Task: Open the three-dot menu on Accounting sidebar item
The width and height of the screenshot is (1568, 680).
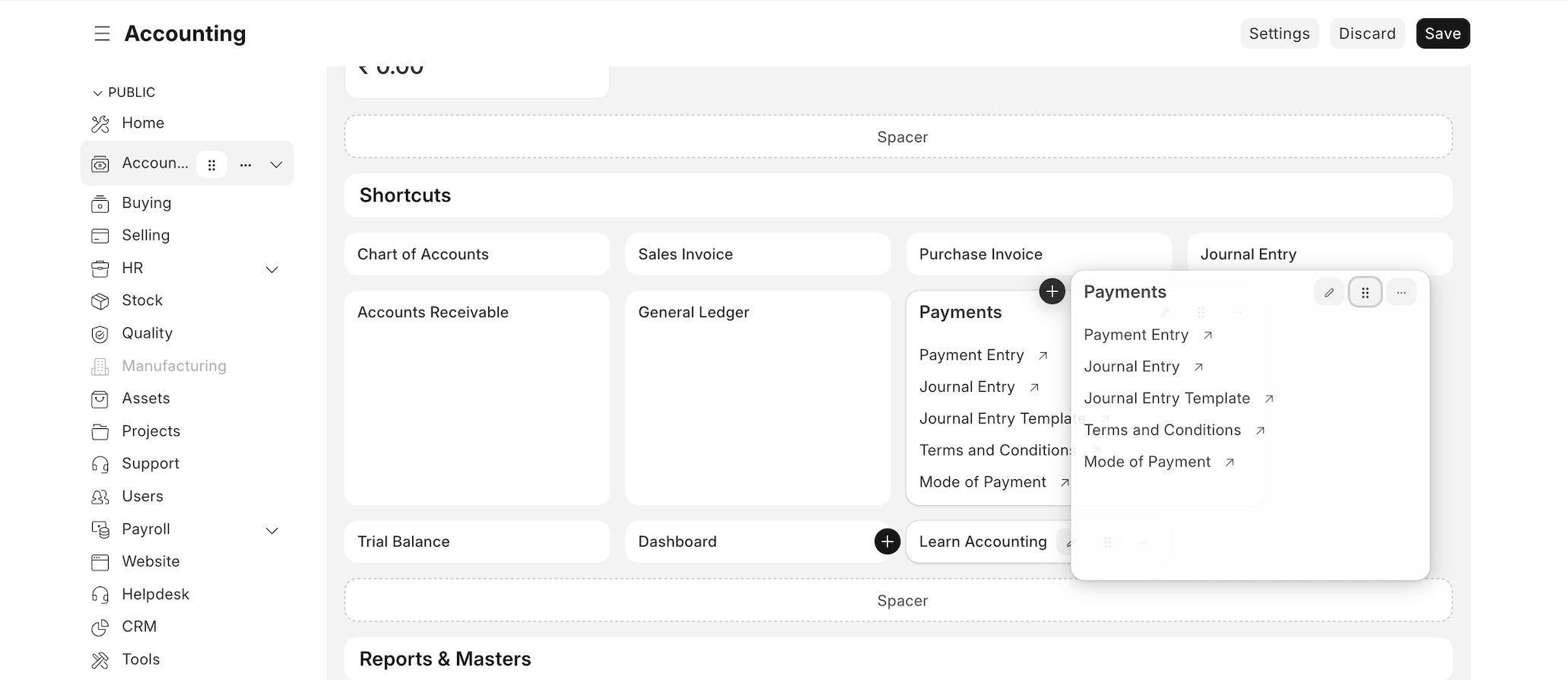Action: (x=246, y=164)
